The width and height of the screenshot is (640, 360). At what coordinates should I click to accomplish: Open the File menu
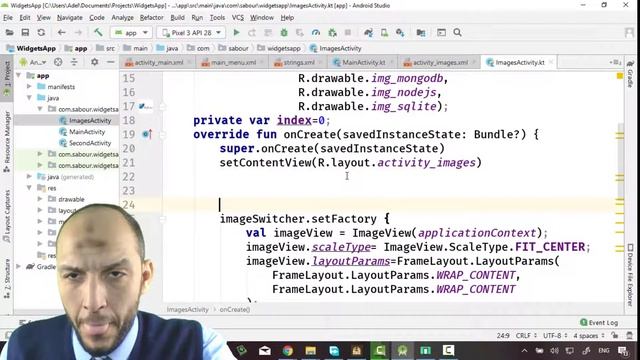click(x=8, y=18)
